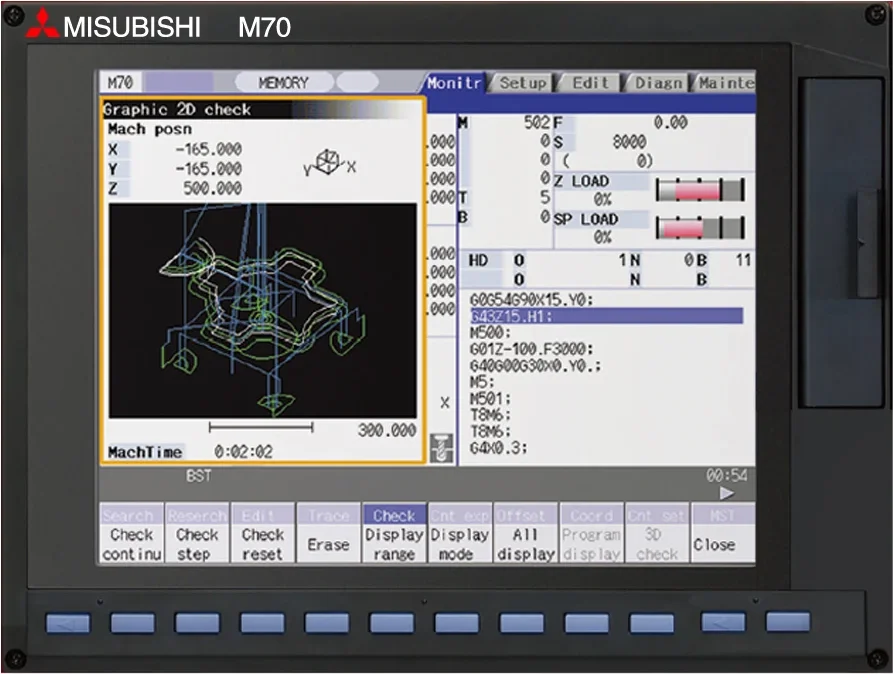Viewport: 893px width, 674px height.
Task: Click the XYZ axis orientation icon
Action: (329, 163)
